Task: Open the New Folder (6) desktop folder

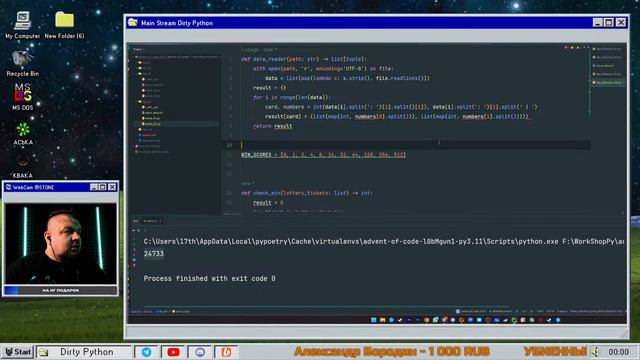Action: (64, 25)
